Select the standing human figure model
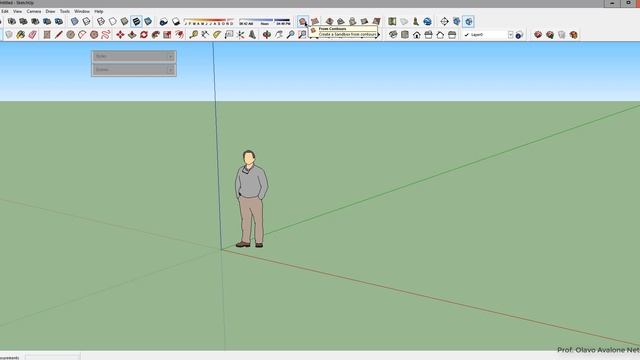 [251, 199]
